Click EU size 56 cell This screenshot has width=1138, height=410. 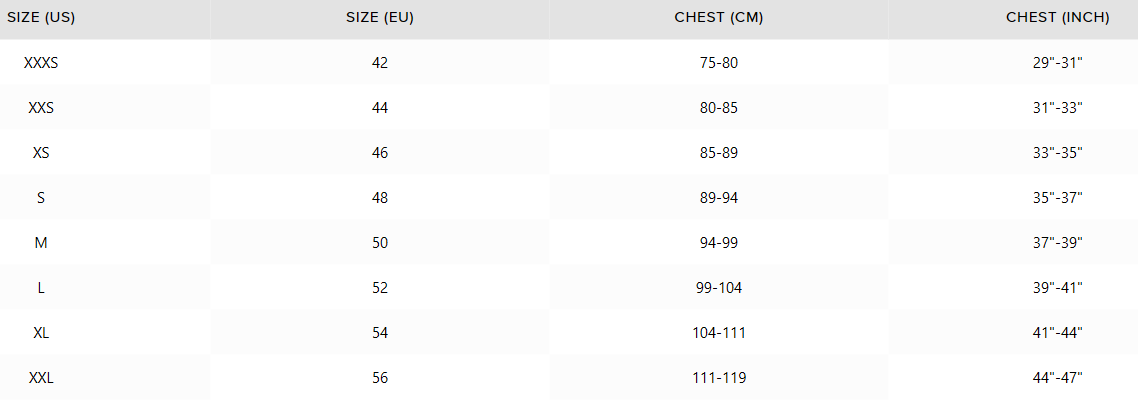click(x=379, y=378)
